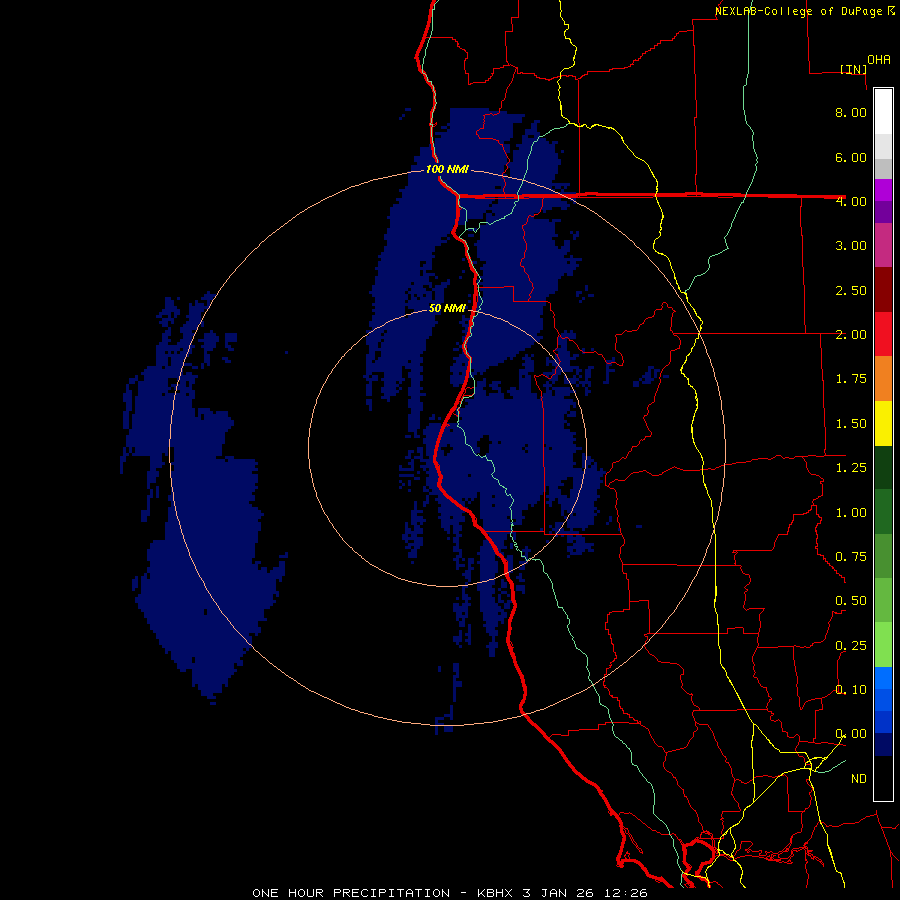
Task: Select the bright red legend swatch
Action: pos(883,334)
